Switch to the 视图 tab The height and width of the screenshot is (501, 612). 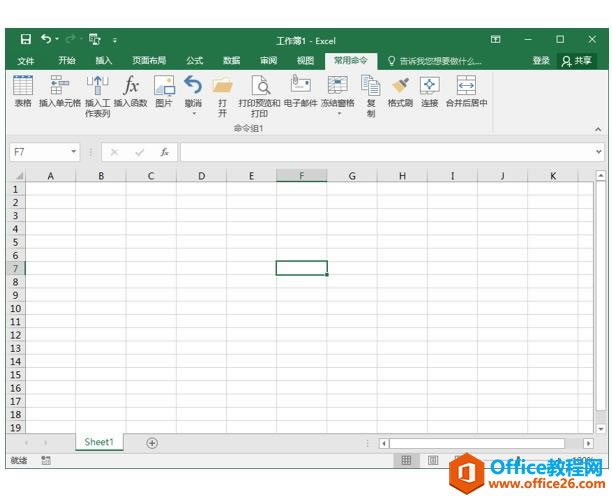click(305, 60)
